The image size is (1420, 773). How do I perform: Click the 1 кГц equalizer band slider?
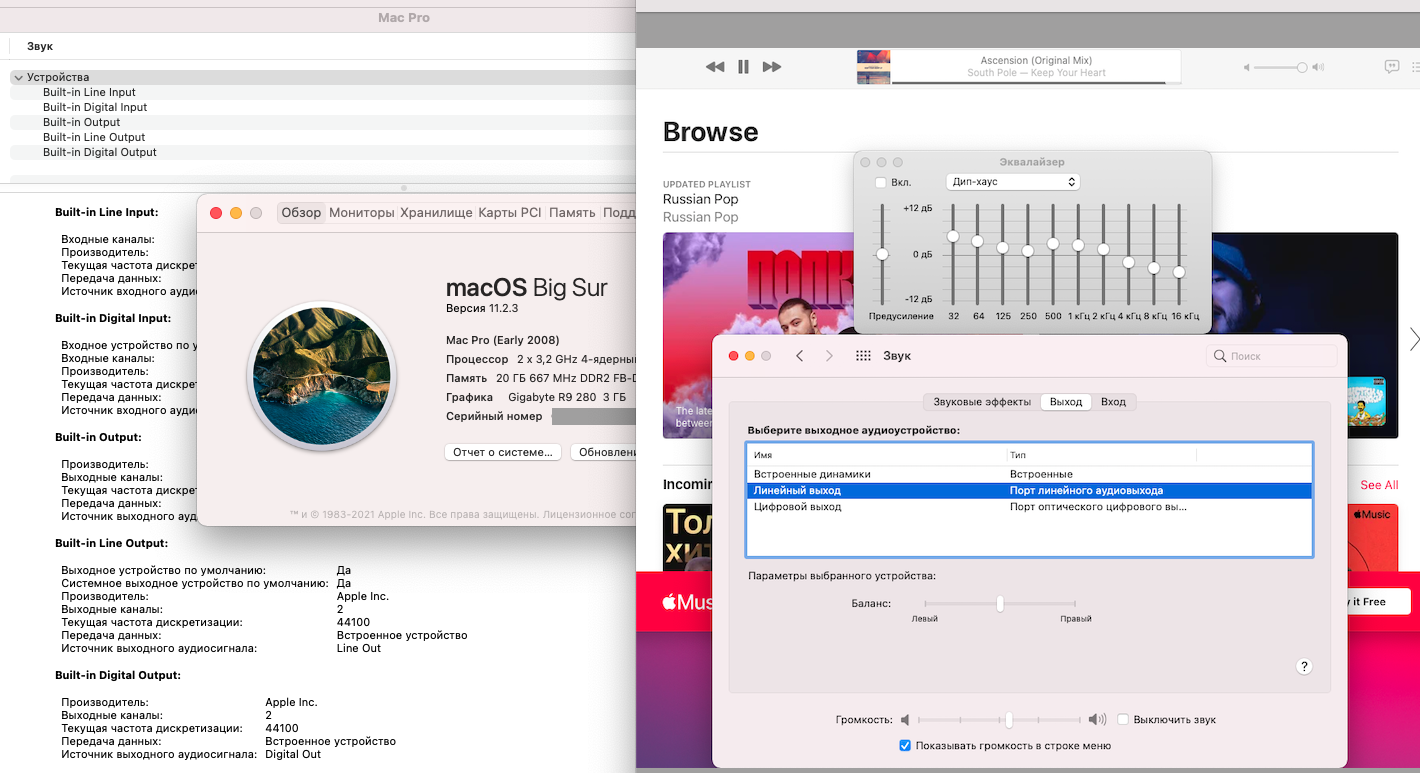[1078, 254]
